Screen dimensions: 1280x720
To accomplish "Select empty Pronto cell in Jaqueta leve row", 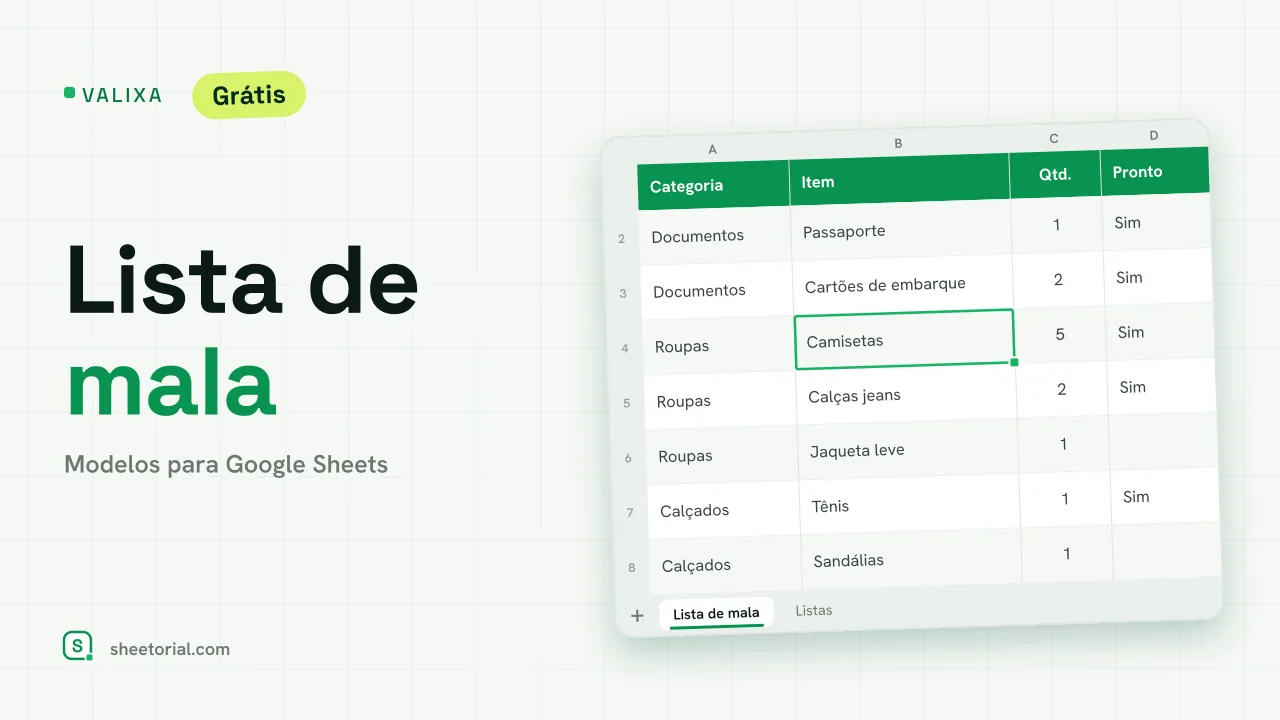I will click(x=1164, y=441).
